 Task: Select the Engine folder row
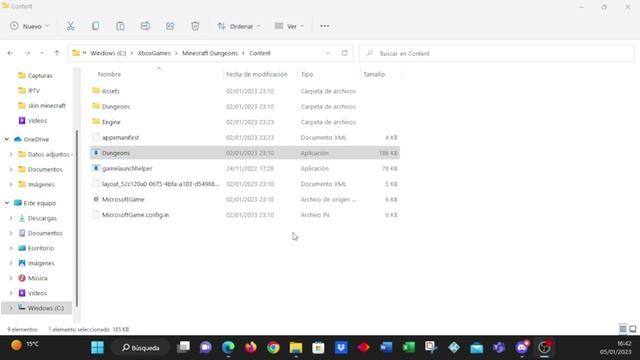click(x=245, y=122)
